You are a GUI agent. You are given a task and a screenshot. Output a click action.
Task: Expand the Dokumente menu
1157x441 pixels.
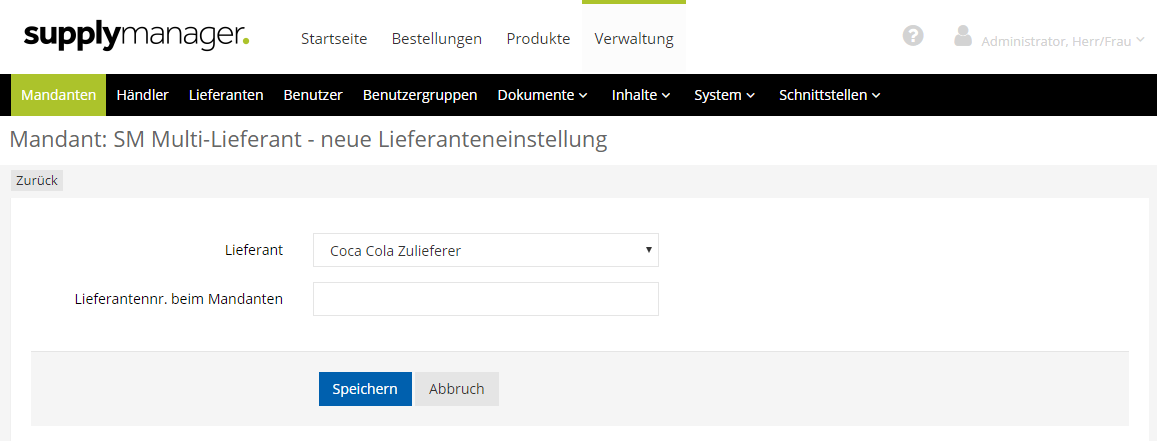coord(542,95)
